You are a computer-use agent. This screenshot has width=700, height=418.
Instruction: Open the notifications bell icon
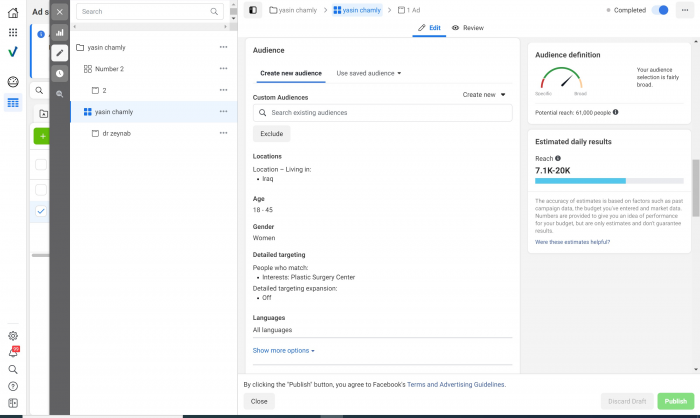(x=13, y=352)
